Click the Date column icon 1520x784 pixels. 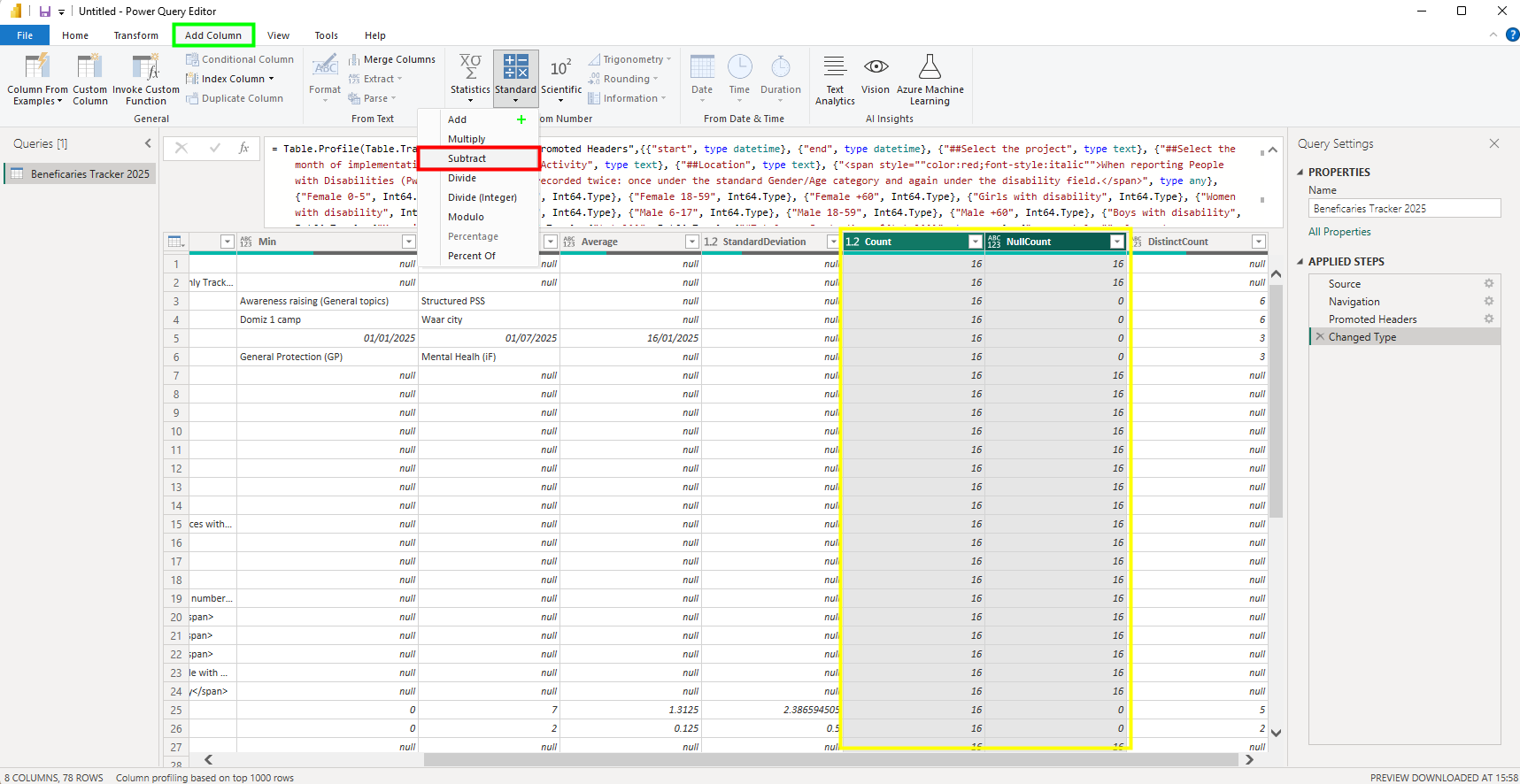pyautogui.click(x=702, y=68)
